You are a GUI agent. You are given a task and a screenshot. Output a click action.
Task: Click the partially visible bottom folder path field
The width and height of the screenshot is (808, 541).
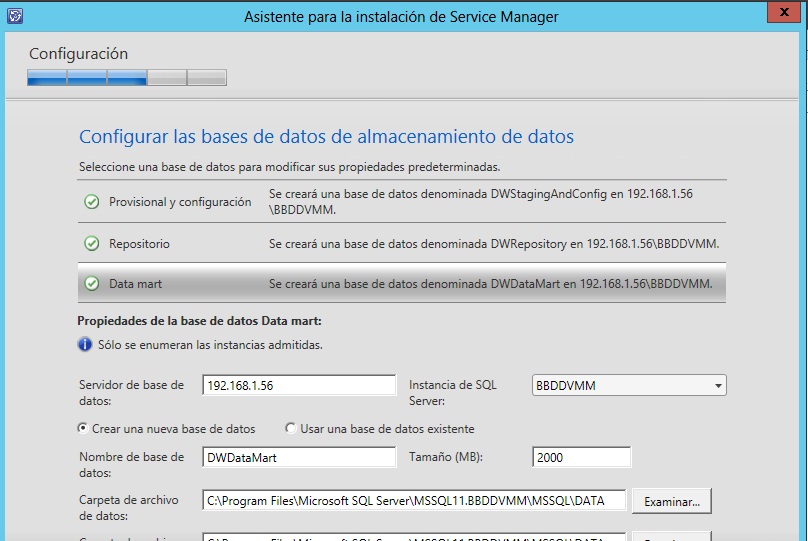[414, 536]
